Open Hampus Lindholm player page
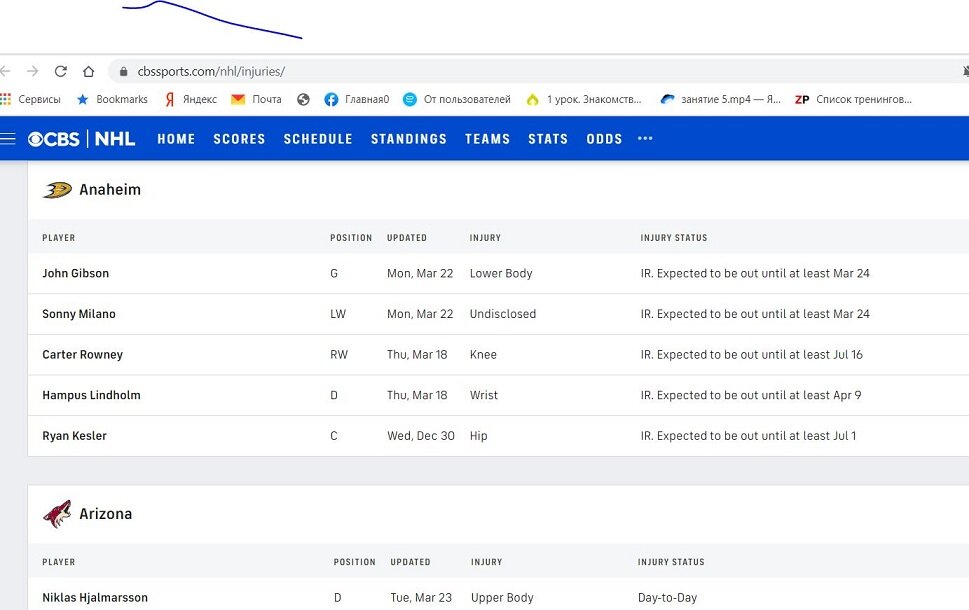The image size is (969, 610). tap(91, 396)
